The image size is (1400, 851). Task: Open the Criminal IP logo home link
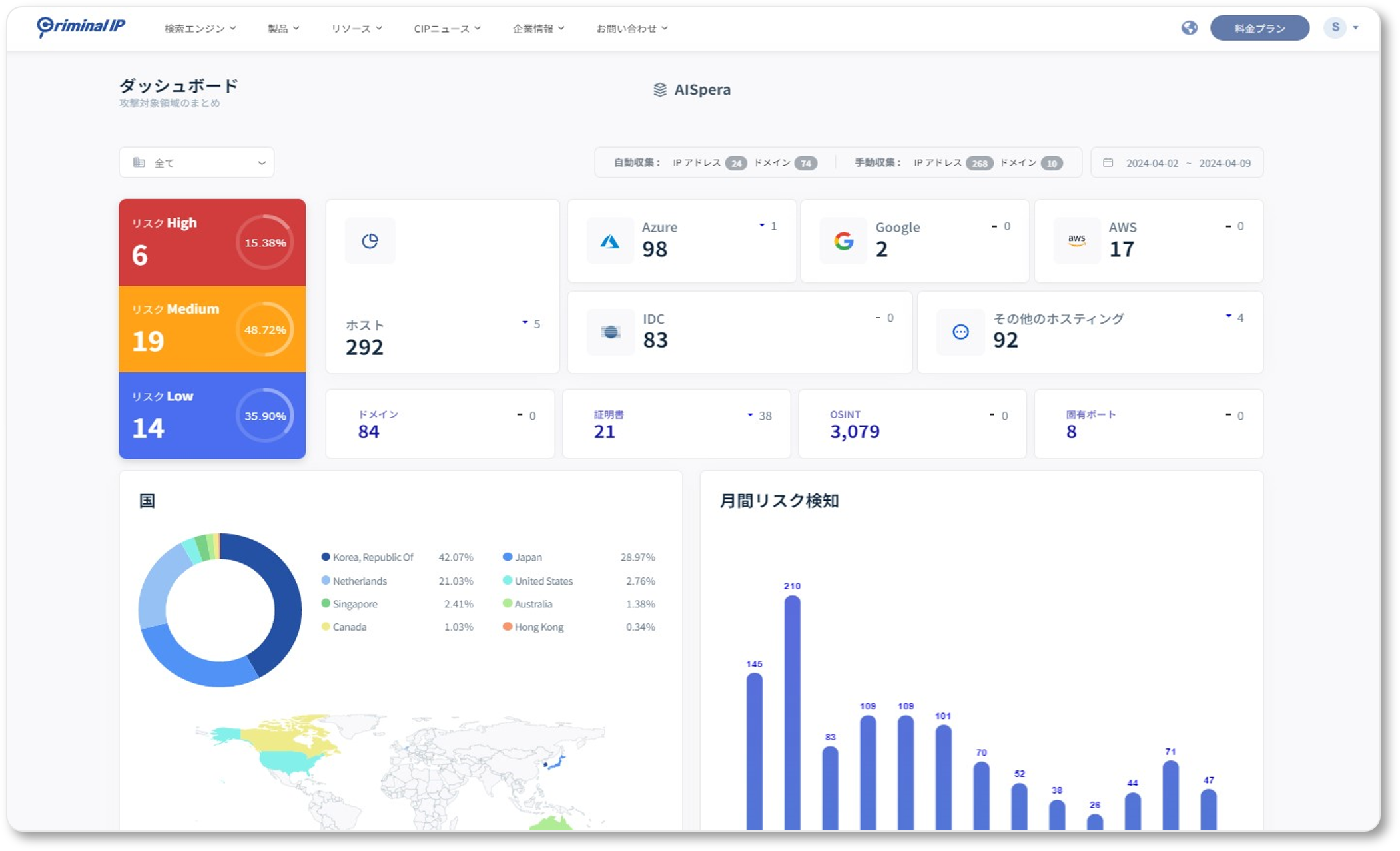pyautogui.click(x=81, y=27)
